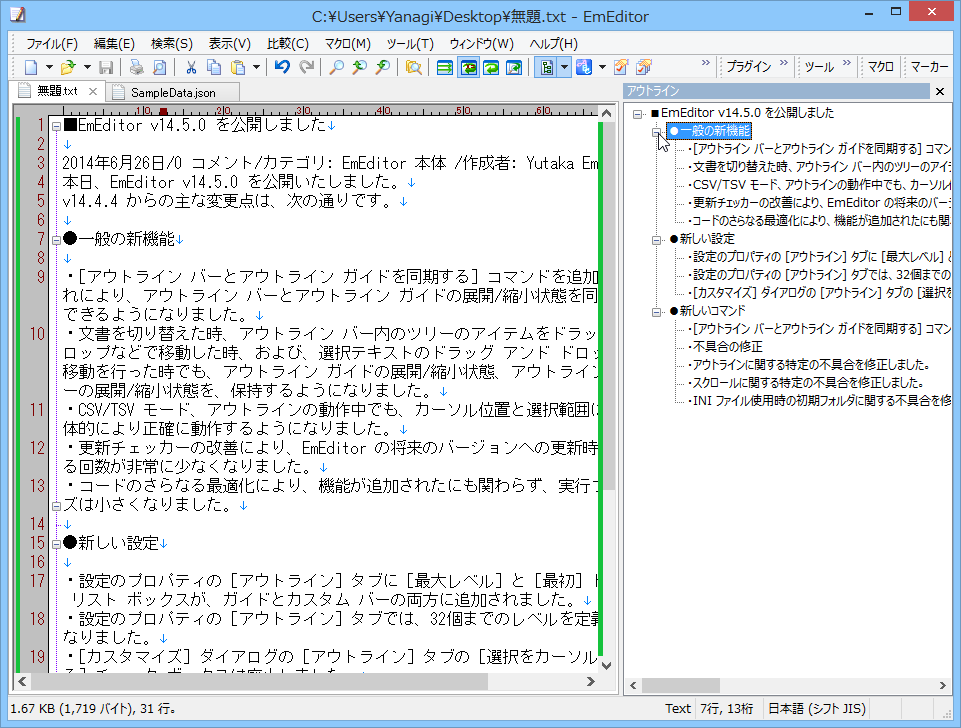Open the recent files dropdown beside Open
The image size is (961, 728).
pos(87,67)
